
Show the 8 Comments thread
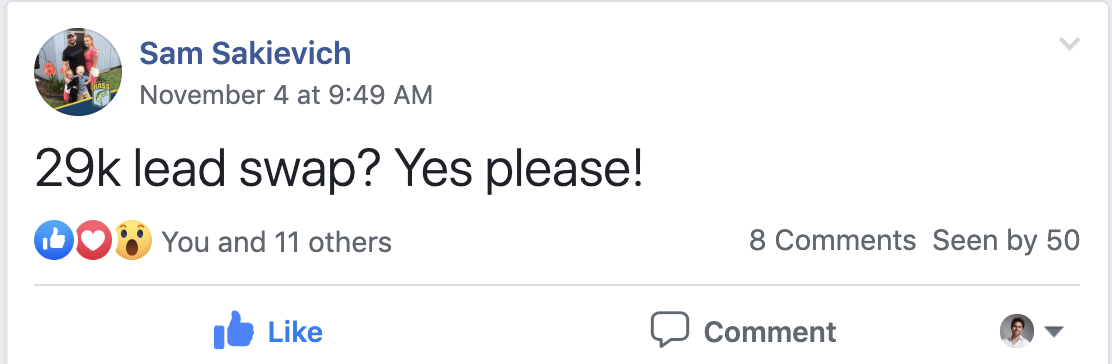[833, 241]
